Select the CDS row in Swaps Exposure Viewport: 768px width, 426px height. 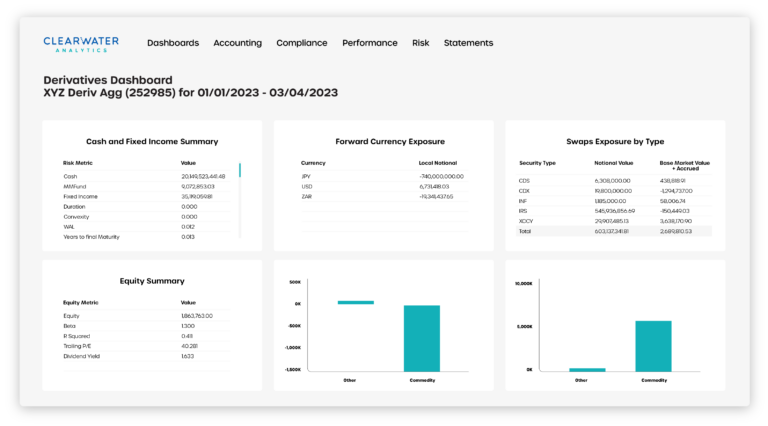click(x=613, y=180)
